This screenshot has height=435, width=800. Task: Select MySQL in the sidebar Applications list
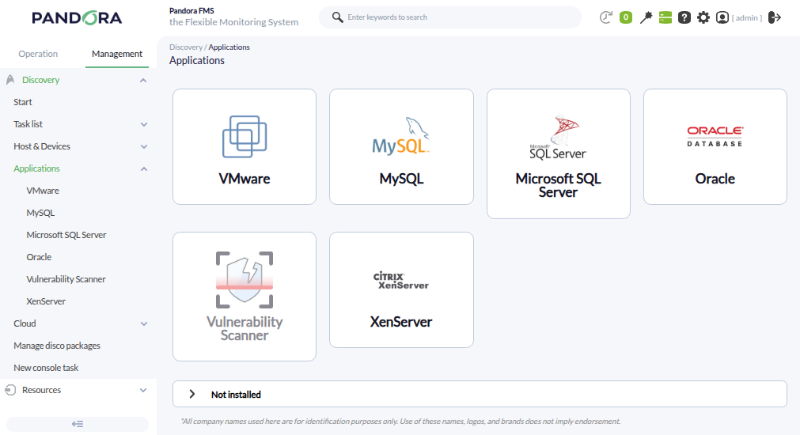pos(40,213)
